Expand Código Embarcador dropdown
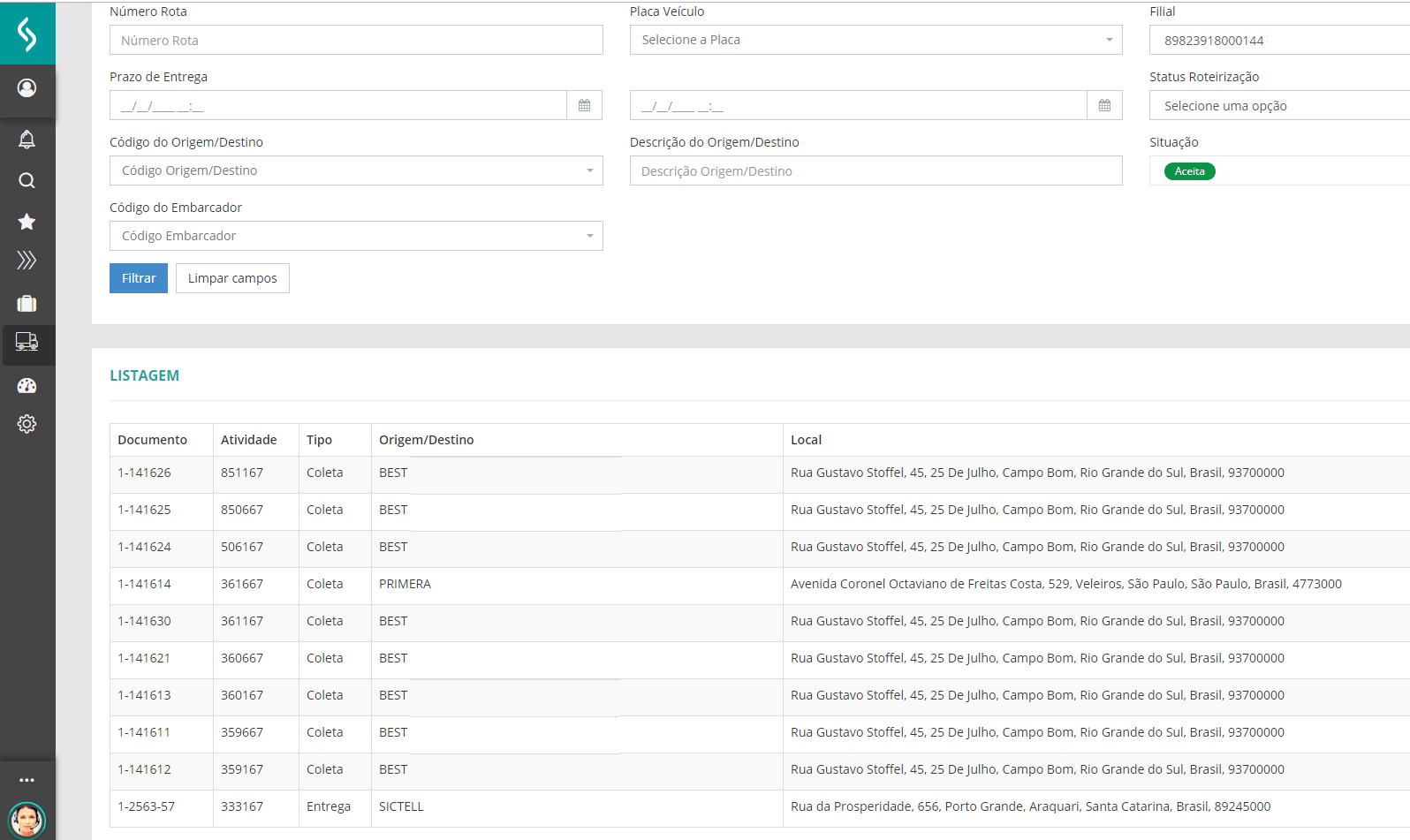The width and height of the screenshot is (1410, 840). click(356, 237)
